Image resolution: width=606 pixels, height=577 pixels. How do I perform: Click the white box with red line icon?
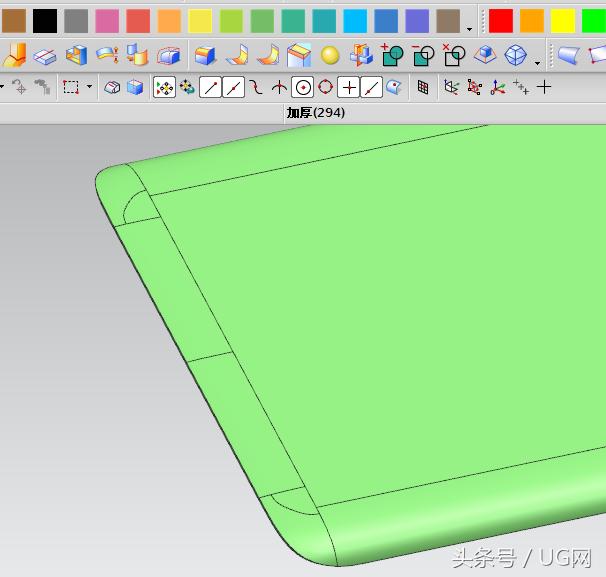112,87
